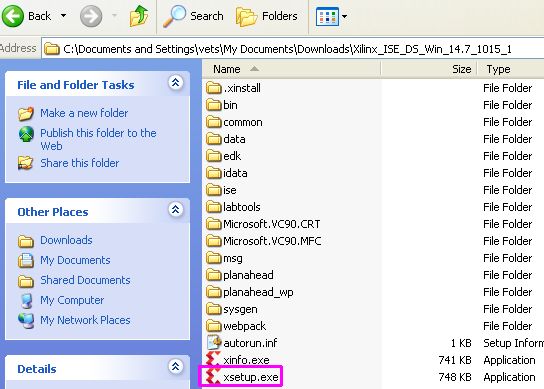Open My Documents in Other Places
The height and width of the screenshot is (389, 544).
pos(75,260)
